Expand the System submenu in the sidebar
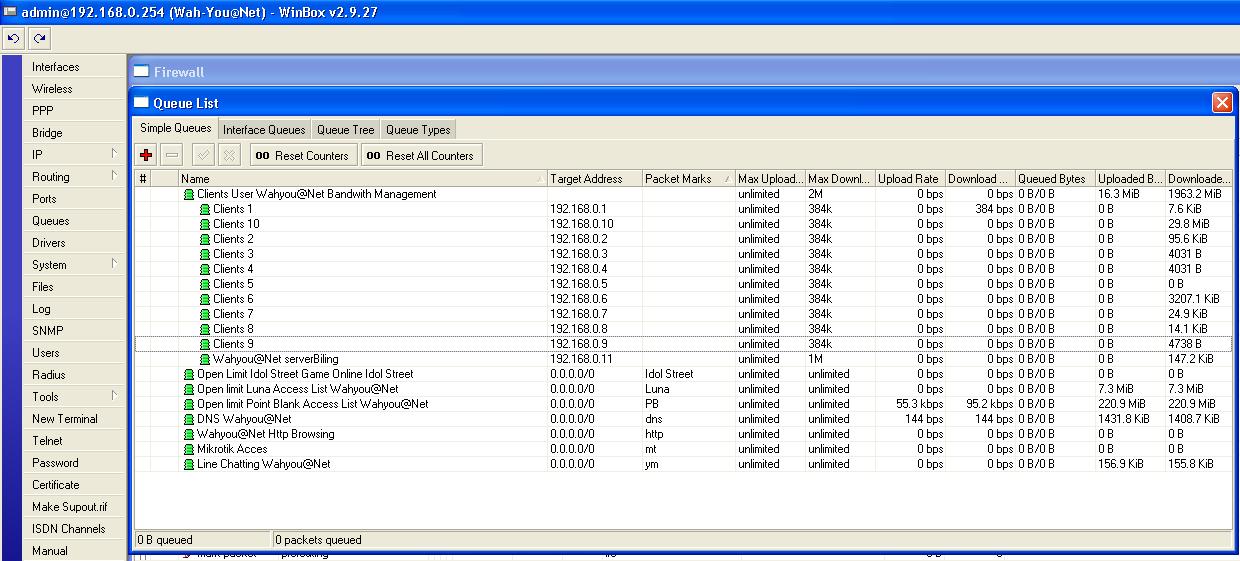 [75, 265]
